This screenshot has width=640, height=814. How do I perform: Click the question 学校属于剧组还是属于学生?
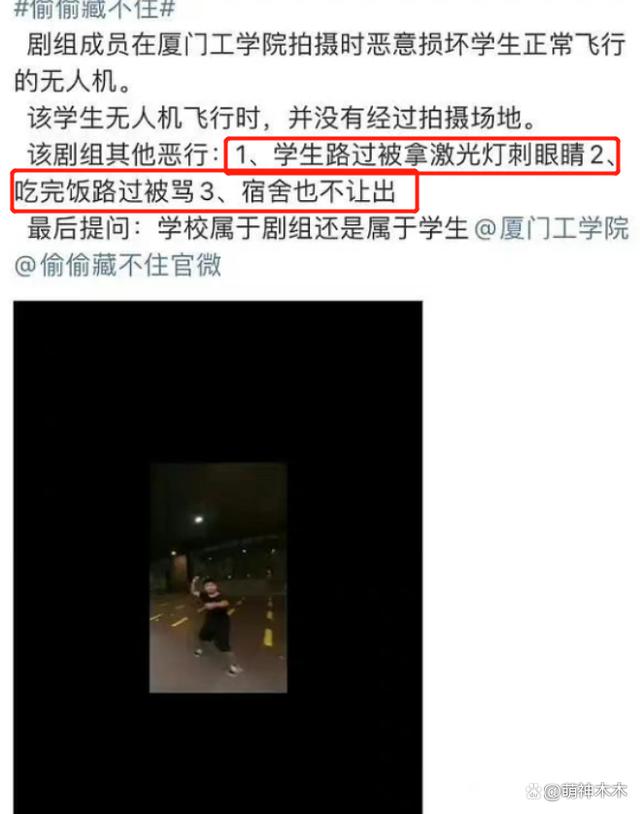[312, 228]
